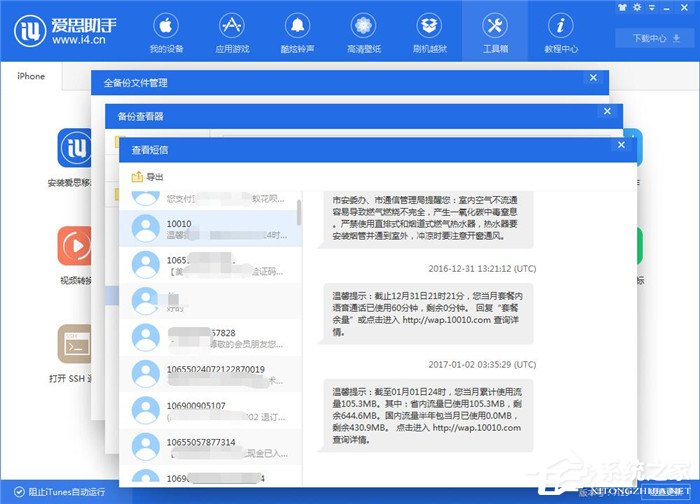700x504 pixels.
Task: Open 酷炫铃声 section
Action: click(x=297, y=33)
